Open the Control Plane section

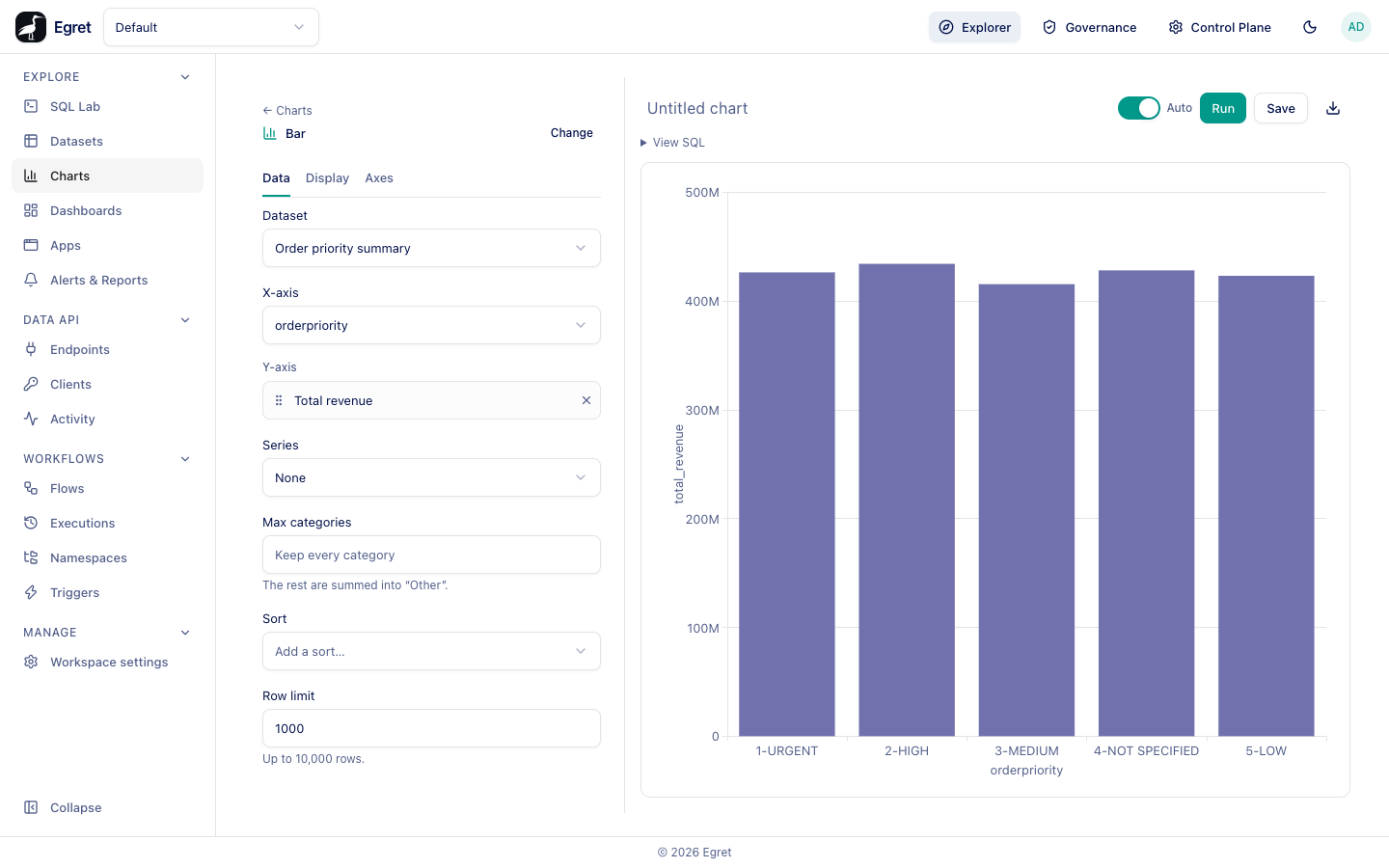(x=1220, y=27)
